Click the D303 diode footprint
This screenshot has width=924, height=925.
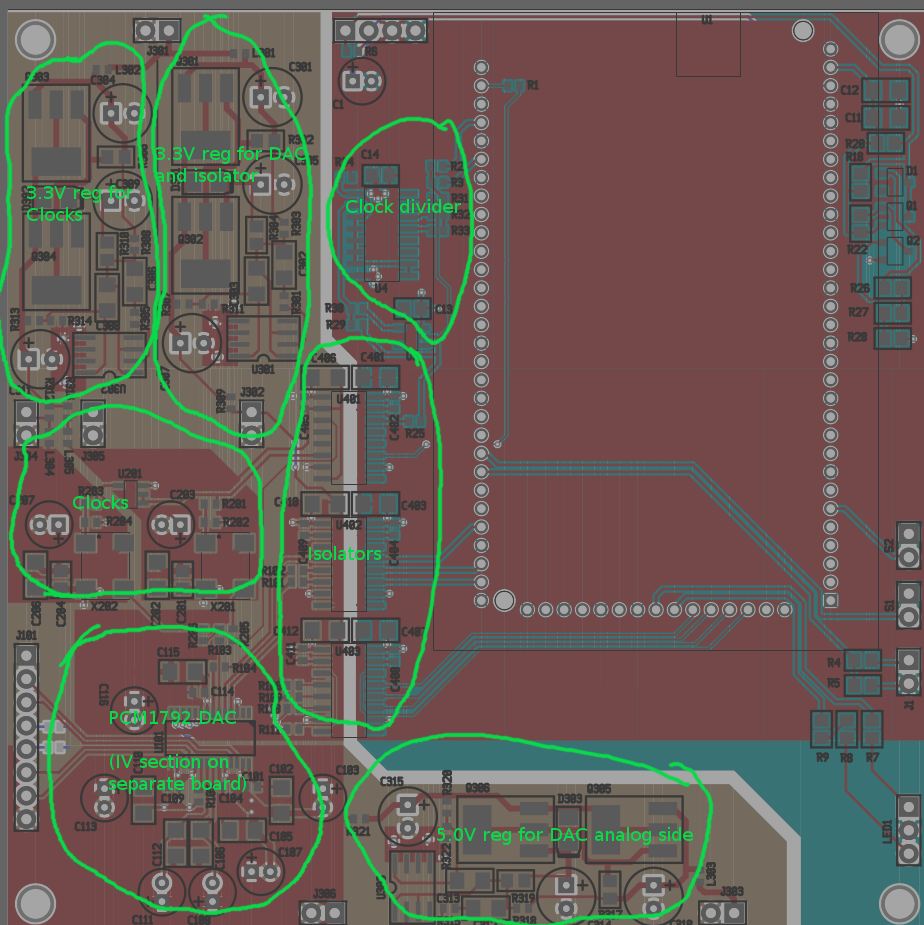[x=569, y=832]
